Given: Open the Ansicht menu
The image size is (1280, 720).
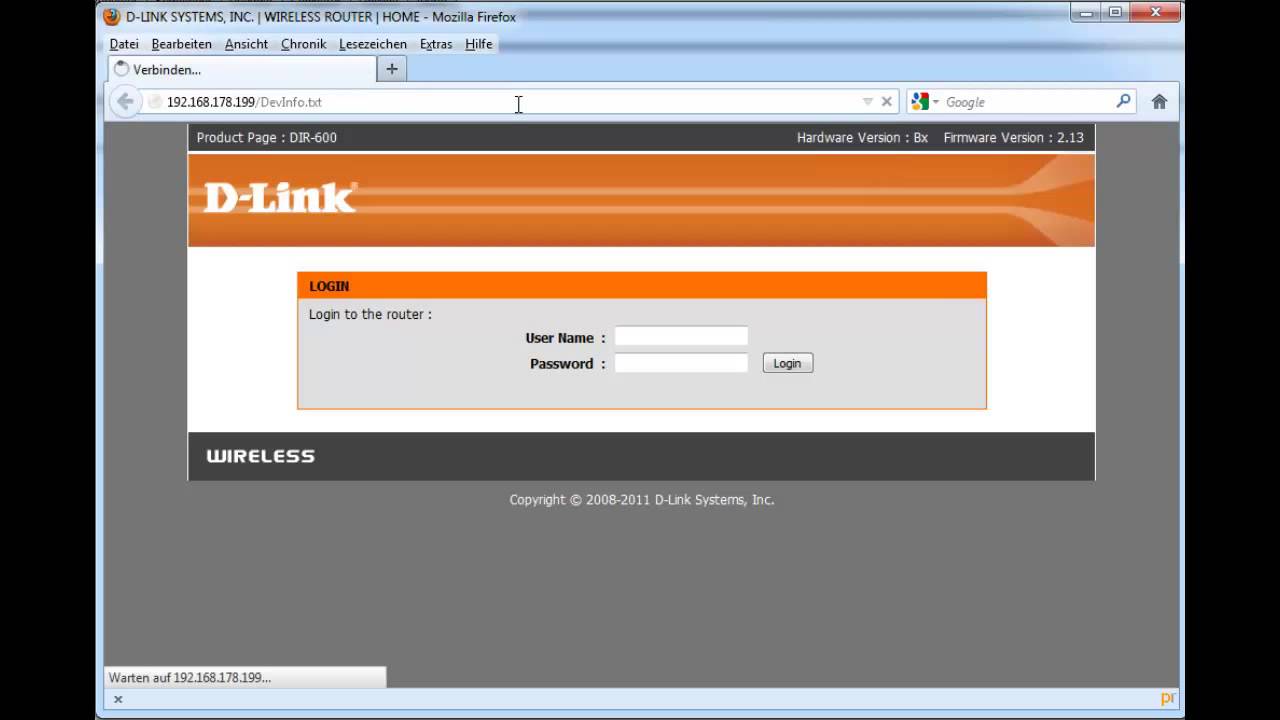Looking at the screenshot, I should (246, 44).
